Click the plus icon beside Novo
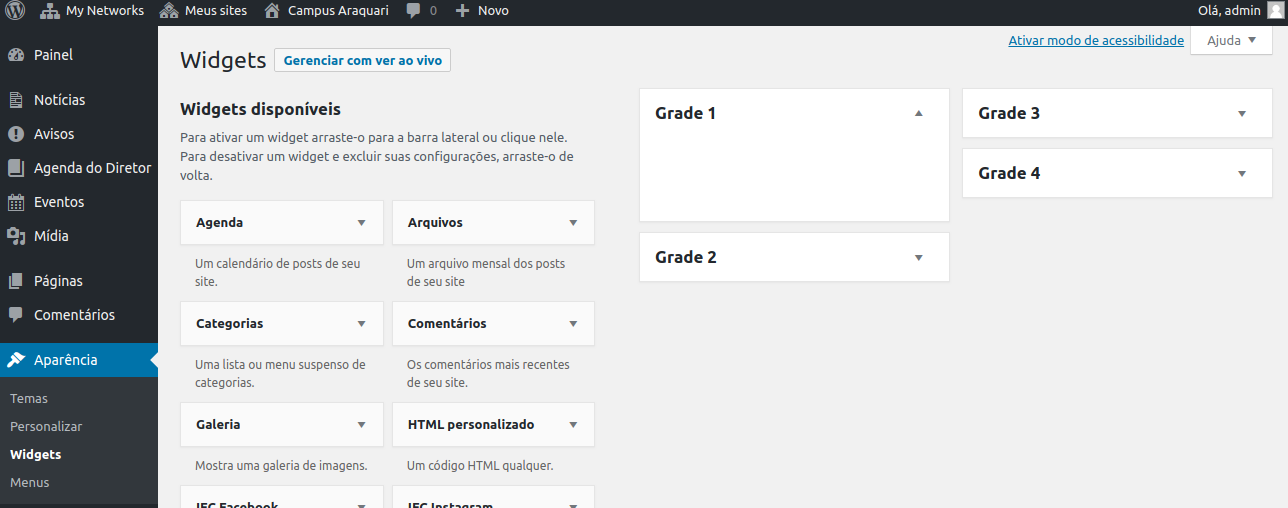The width and height of the screenshot is (1288, 508). pos(462,11)
